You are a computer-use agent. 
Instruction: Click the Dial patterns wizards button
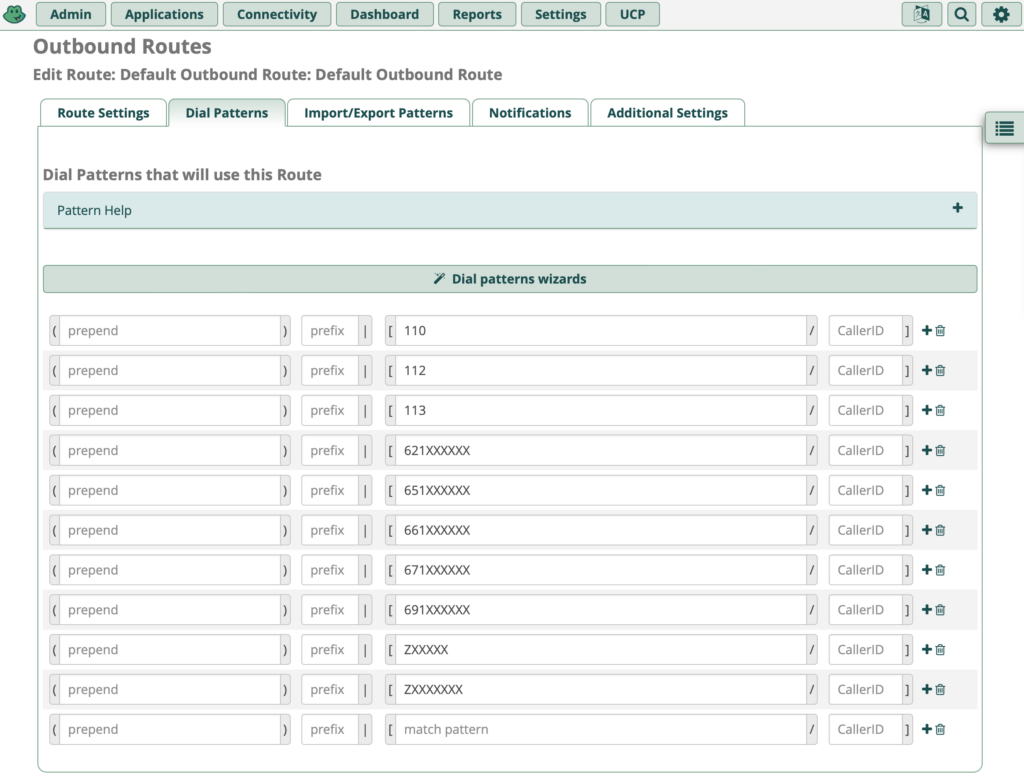510,279
